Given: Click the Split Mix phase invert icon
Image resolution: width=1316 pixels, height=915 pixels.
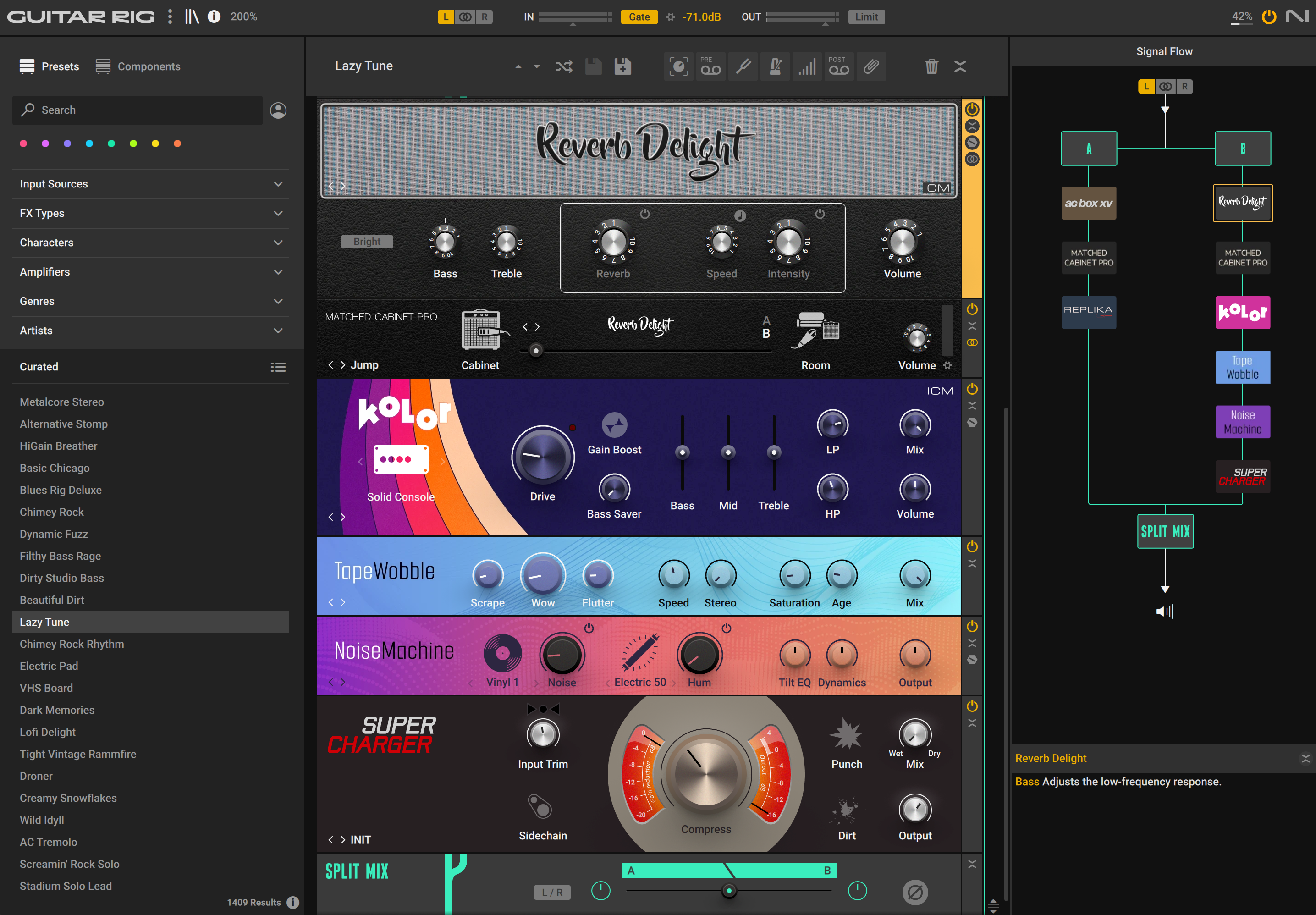Looking at the screenshot, I should point(915,892).
